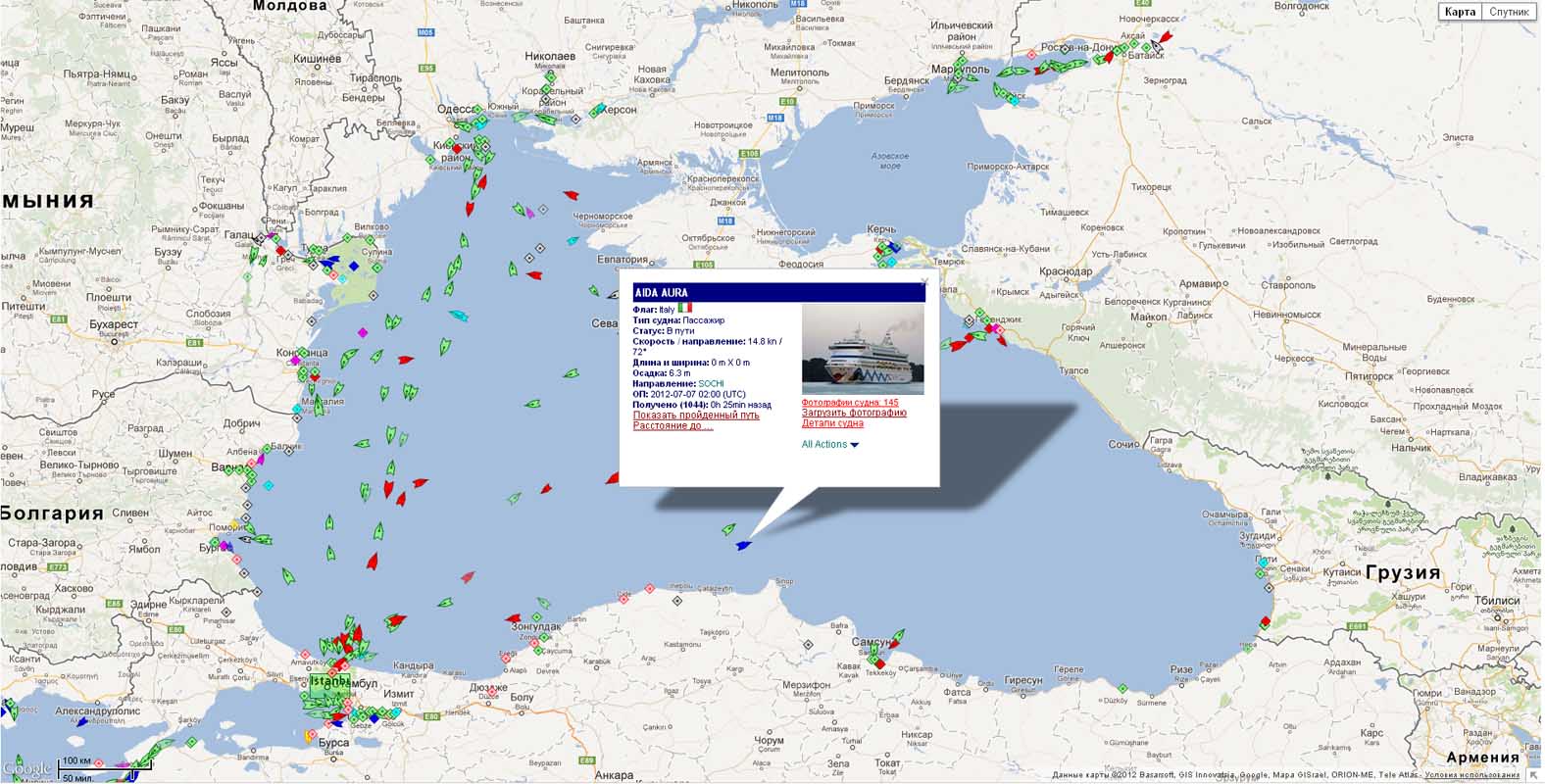Click the yellow vessel marker near Бурса
The height and width of the screenshot is (784, 1545).
[x=310, y=735]
